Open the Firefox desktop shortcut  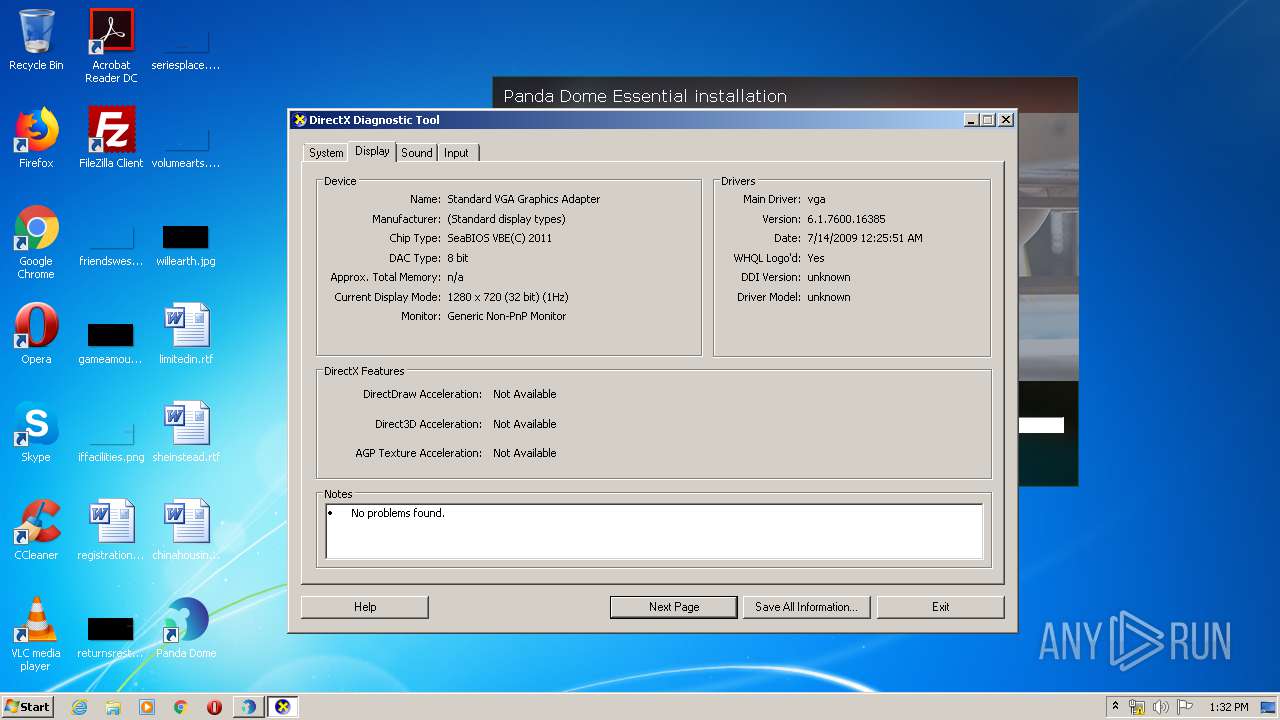(x=36, y=138)
